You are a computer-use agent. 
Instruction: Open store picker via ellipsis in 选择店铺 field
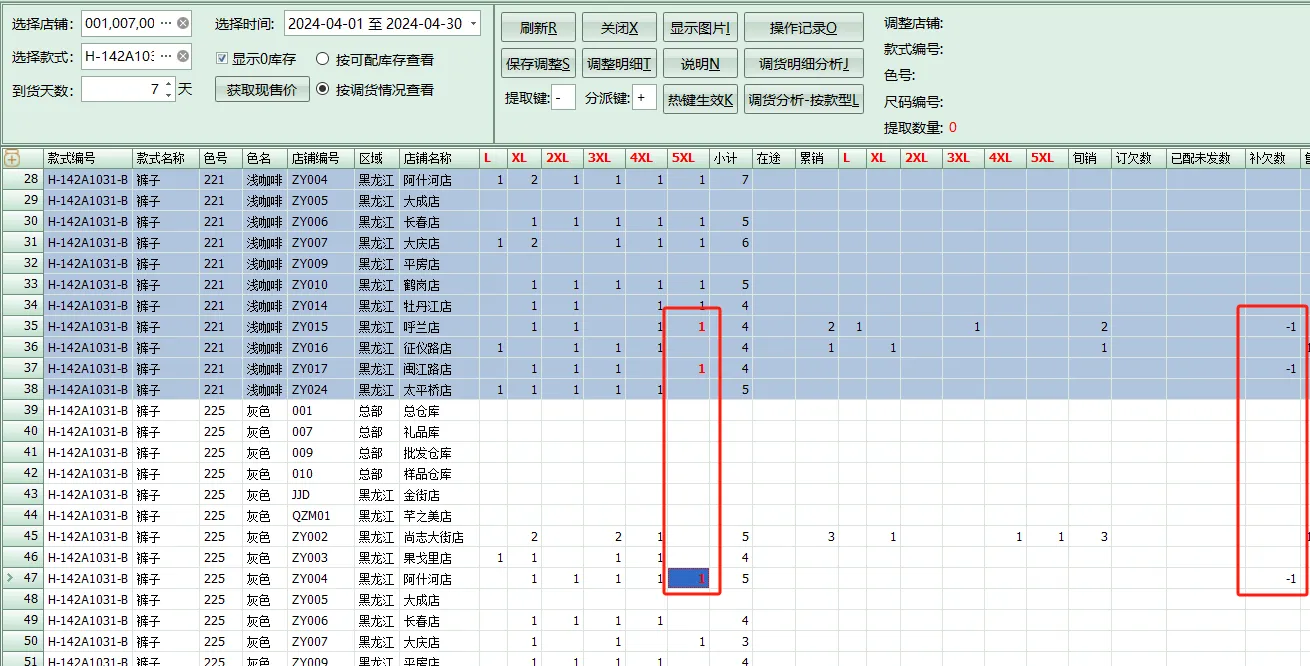(167, 23)
